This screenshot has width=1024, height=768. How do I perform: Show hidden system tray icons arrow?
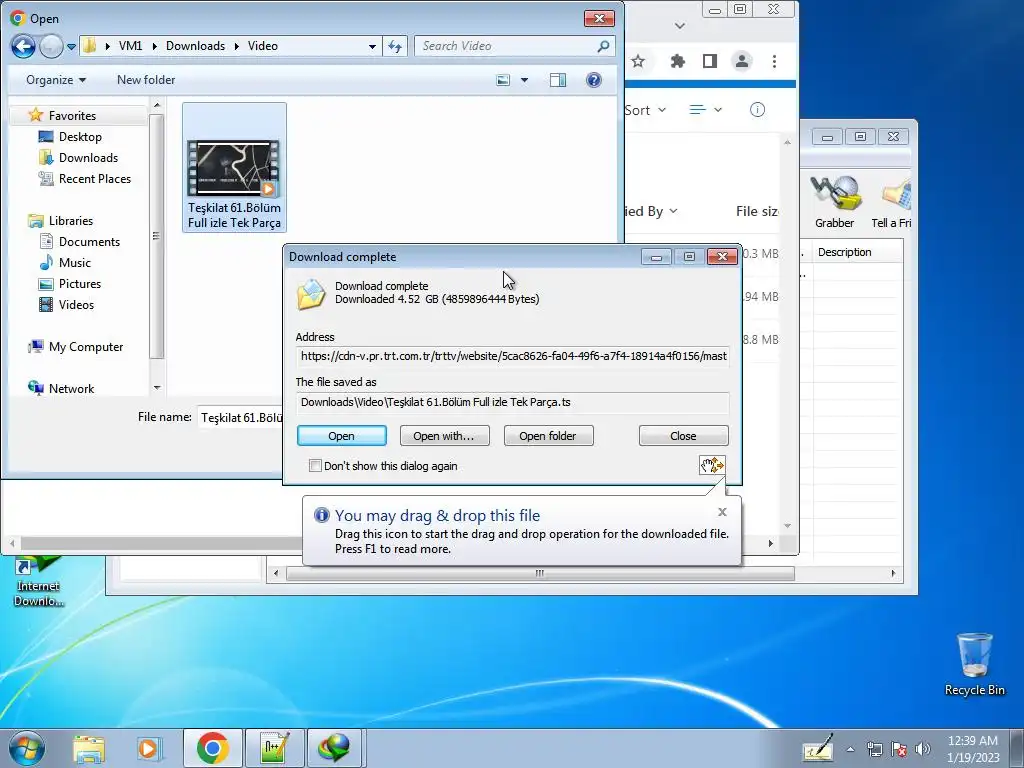coord(850,749)
